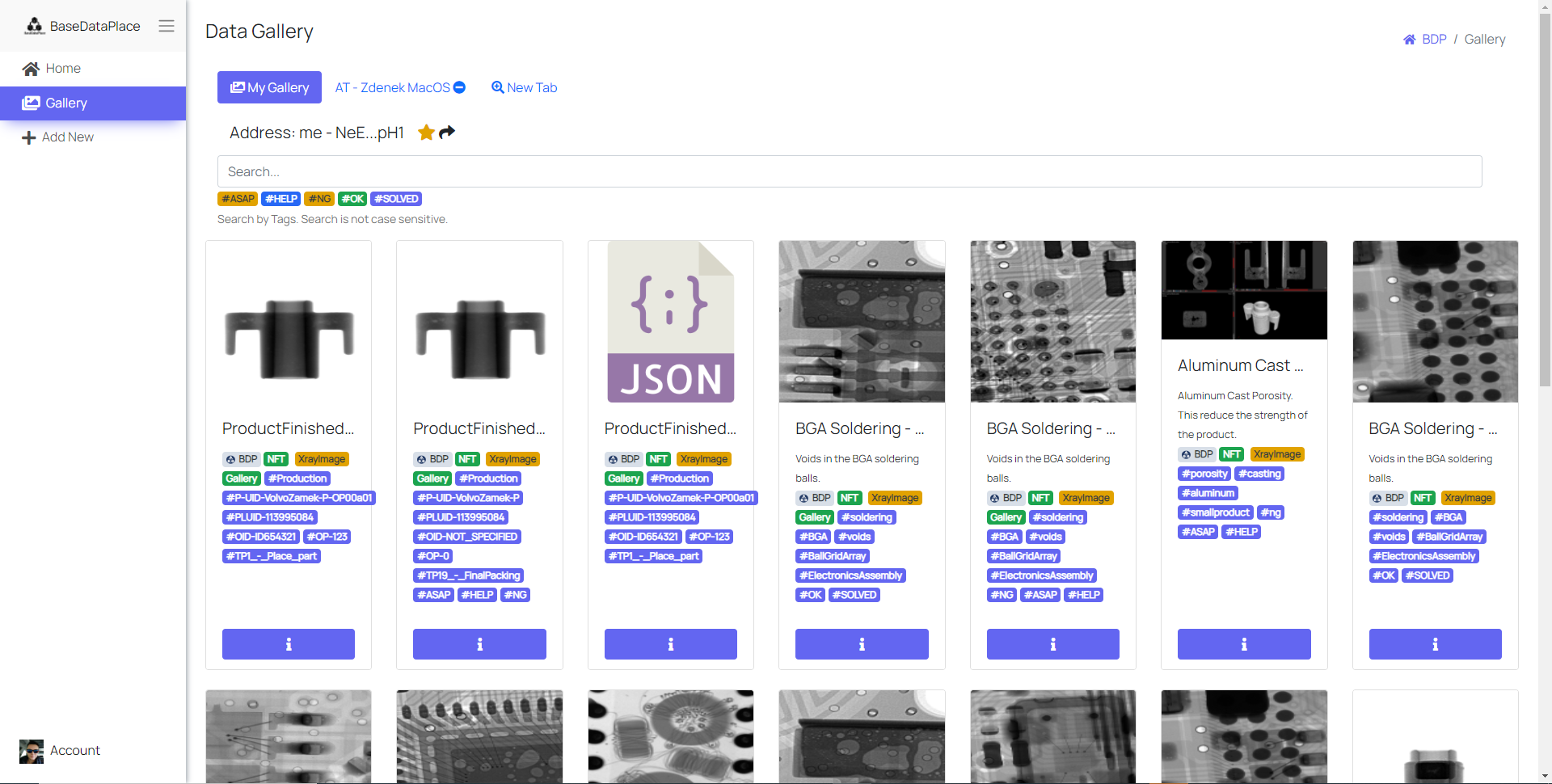Open info for the JSON ProductFinished card
Image resolution: width=1552 pixels, height=784 pixels.
pos(670,644)
